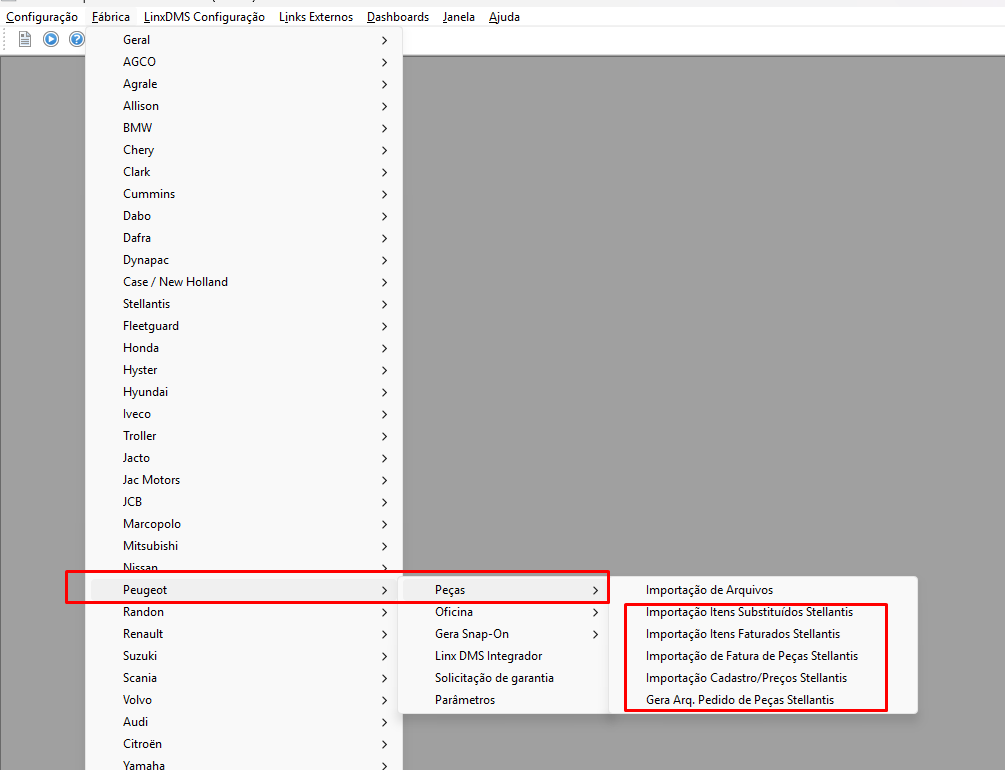The height and width of the screenshot is (770, 1005).
Task: Expand the Hyundai submenu
Action: [244, 392]
